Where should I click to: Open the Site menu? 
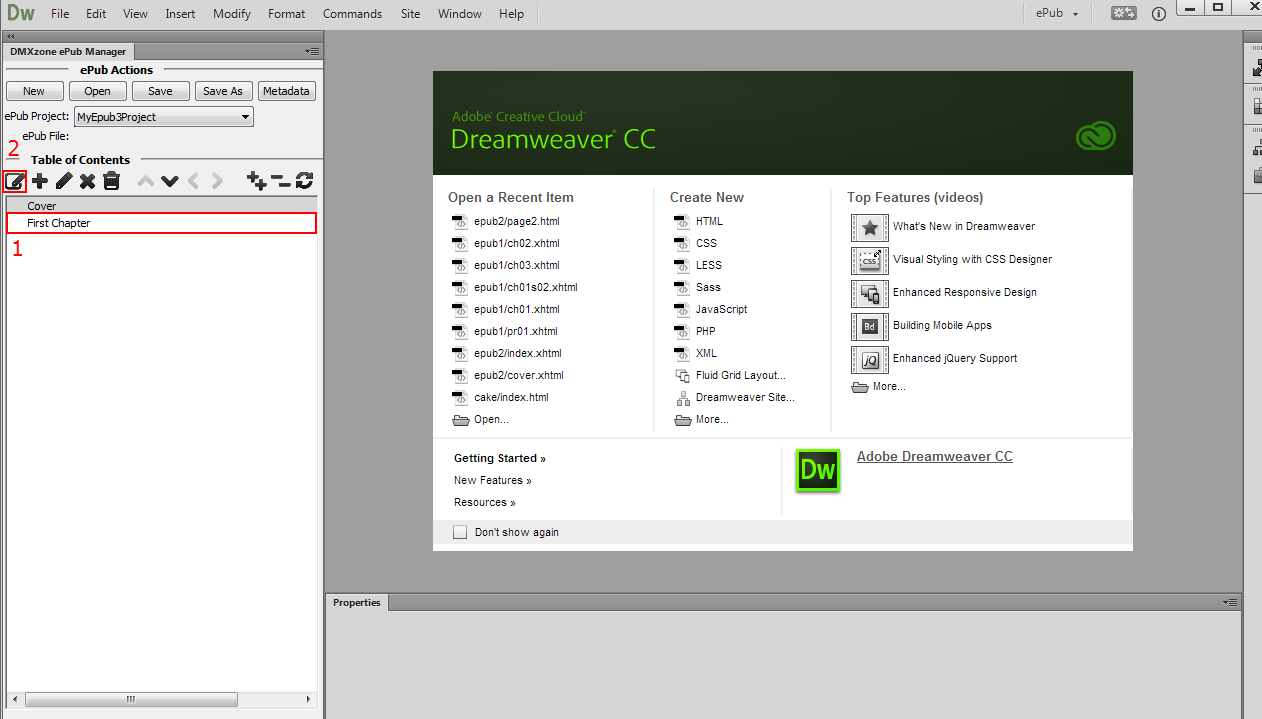(410, 14)
